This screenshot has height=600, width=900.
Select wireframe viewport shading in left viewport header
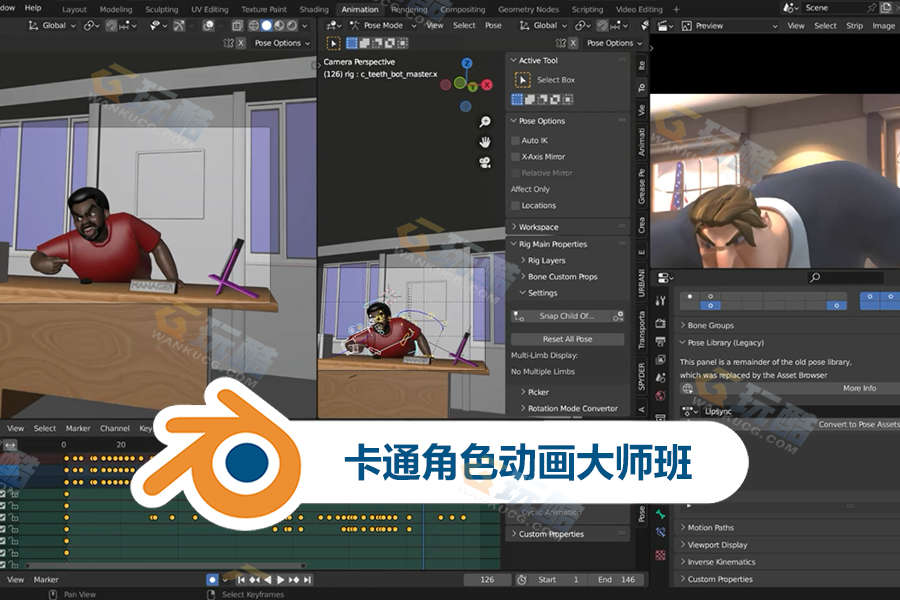[253, 26]
